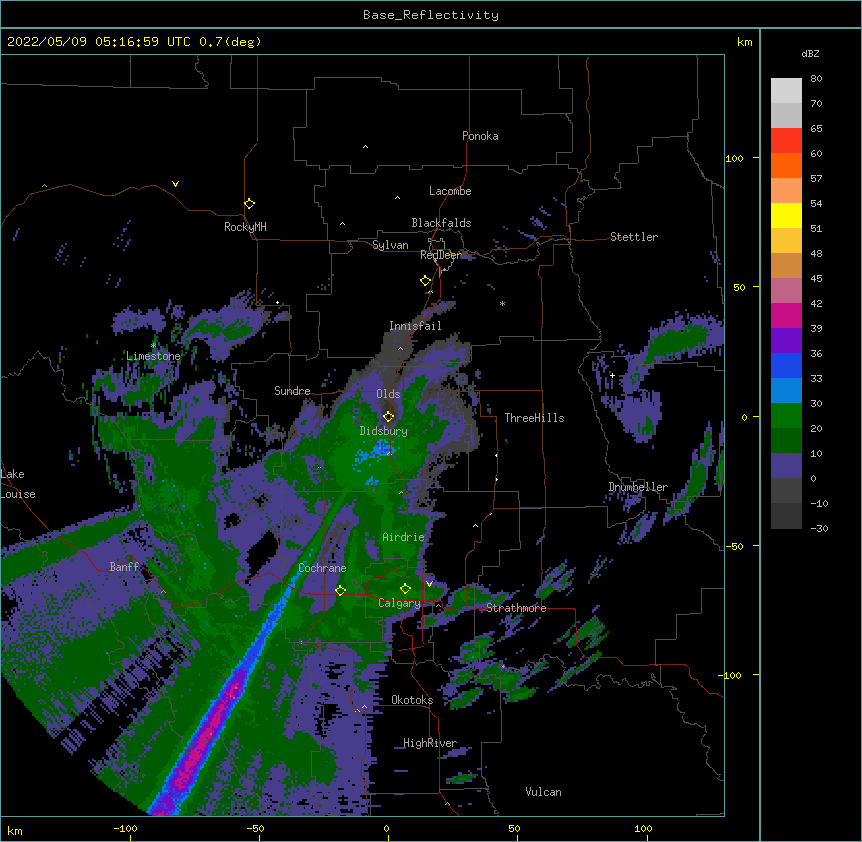This screenshot has height=842, width=862.
Task: Pick the slate 0-10 dBZ legend swatch
Action: point(786,466)
